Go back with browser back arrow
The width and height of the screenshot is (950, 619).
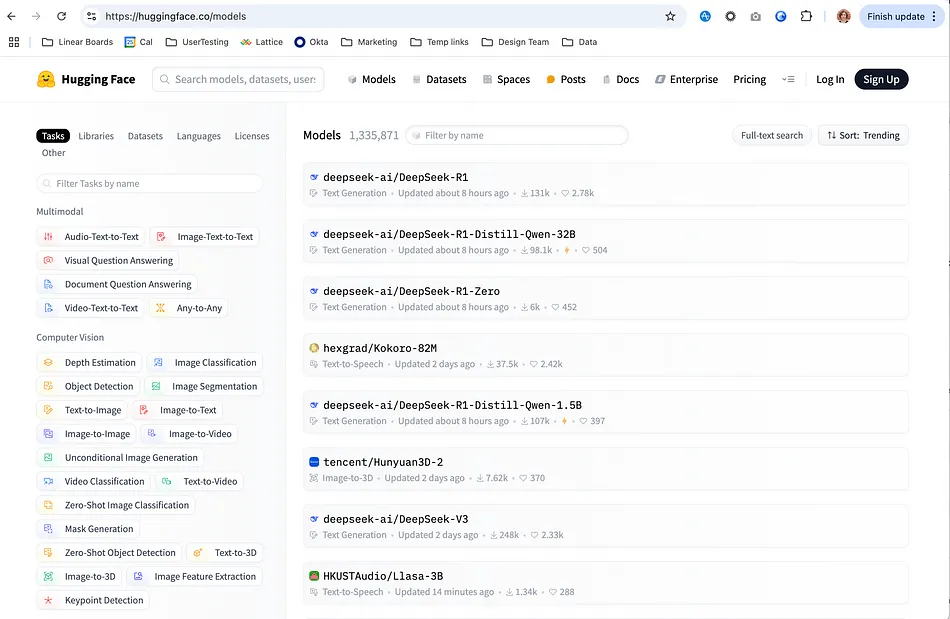[x=12, y=16]
